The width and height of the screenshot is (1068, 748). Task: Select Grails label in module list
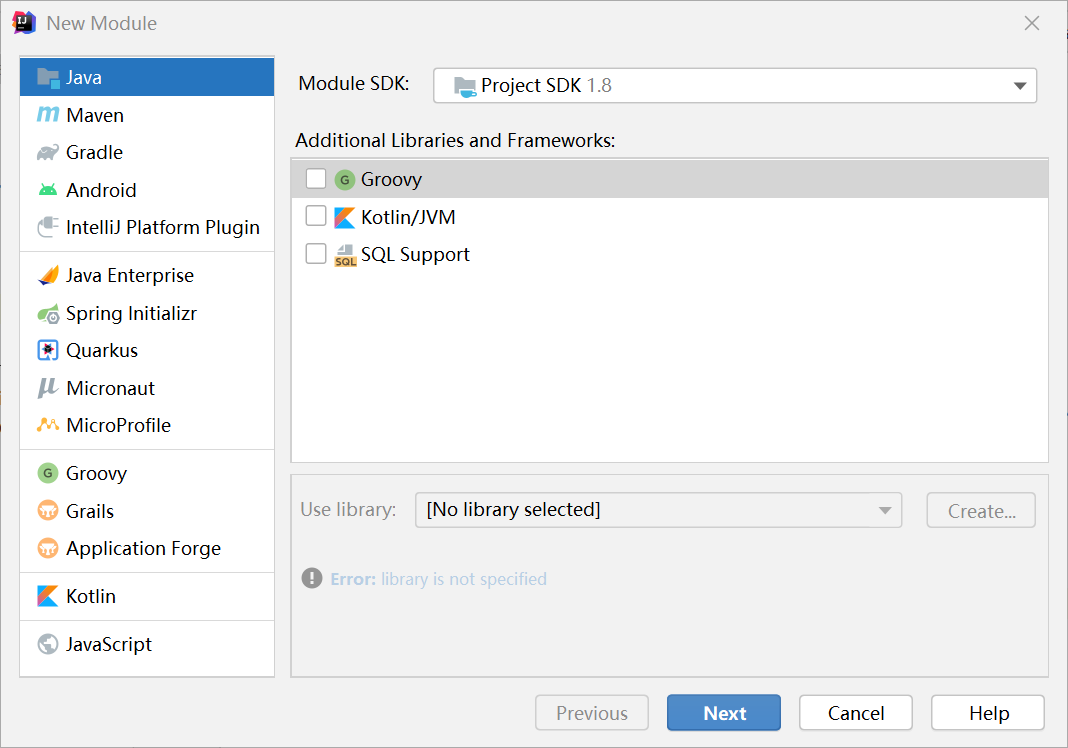[90, 511]
